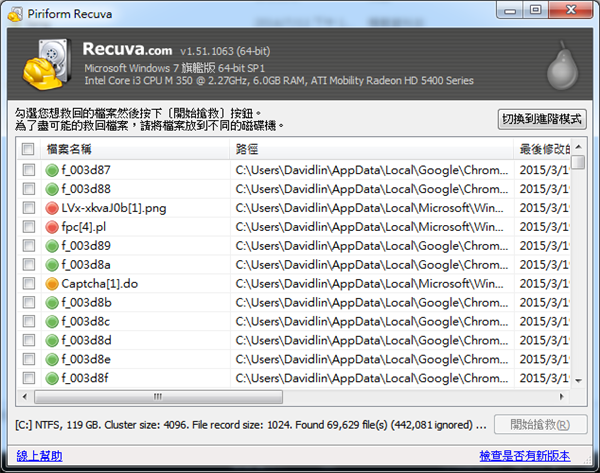Click the green status dot of f_003d87
600x473 pixels.
[52, 170]
